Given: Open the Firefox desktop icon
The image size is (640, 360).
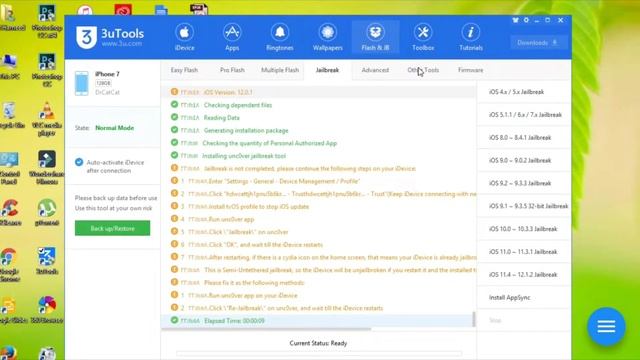Looking at the screenshot, I should [x=8, y=353].
